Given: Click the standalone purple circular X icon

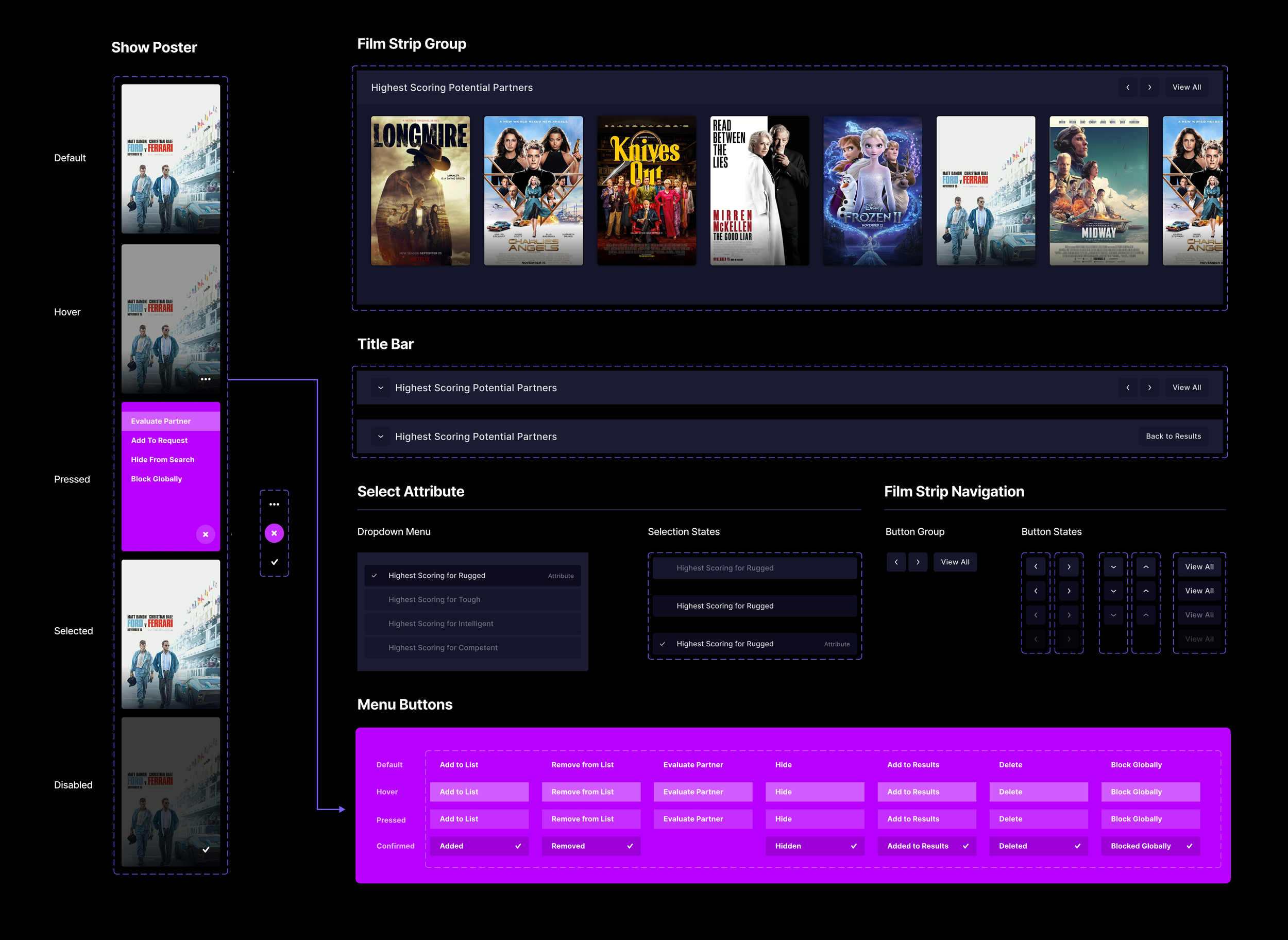Looking at the screenshot, I should click(274, 533).
